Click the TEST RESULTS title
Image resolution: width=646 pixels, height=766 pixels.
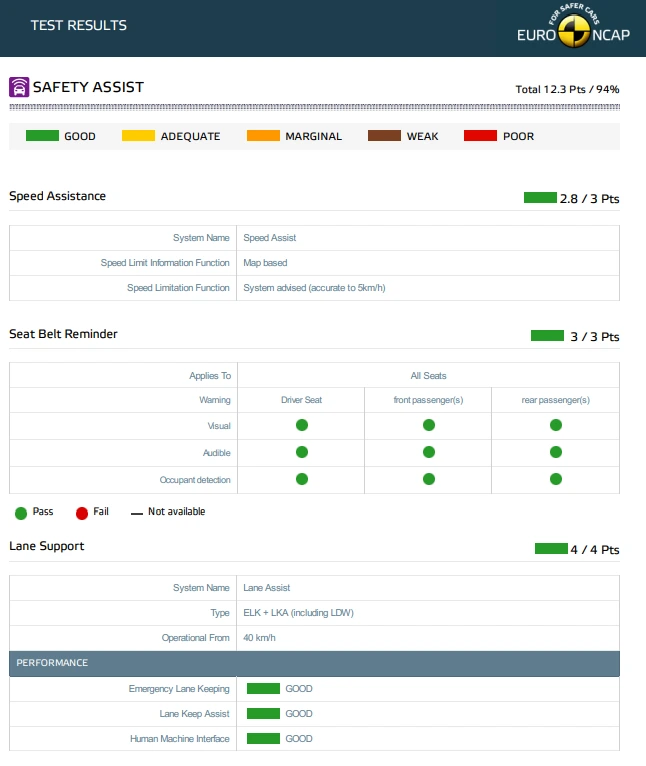79,25
